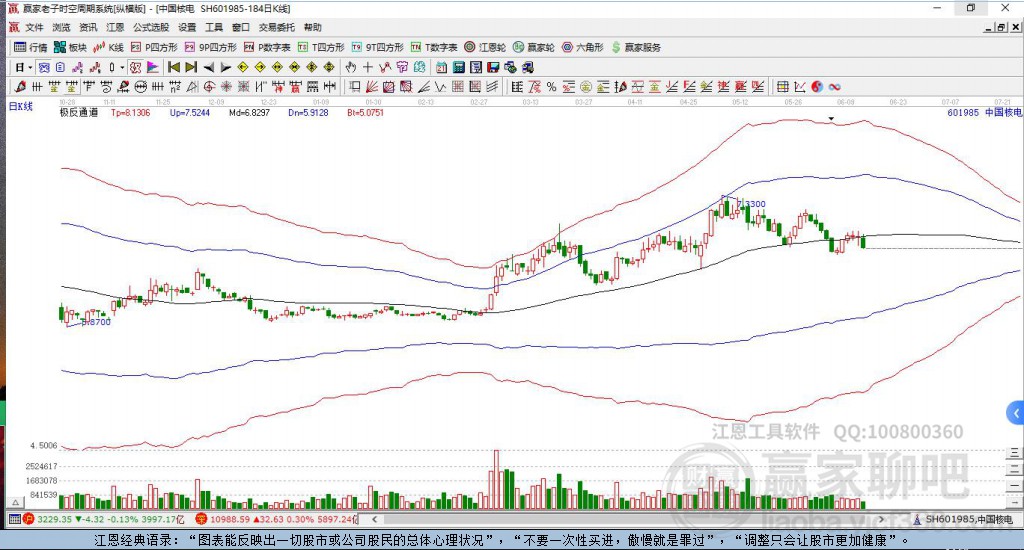Screen dimensions: 1024x550
Task: Click the 极反通道 indicator label
Action: tap(78, 113)
